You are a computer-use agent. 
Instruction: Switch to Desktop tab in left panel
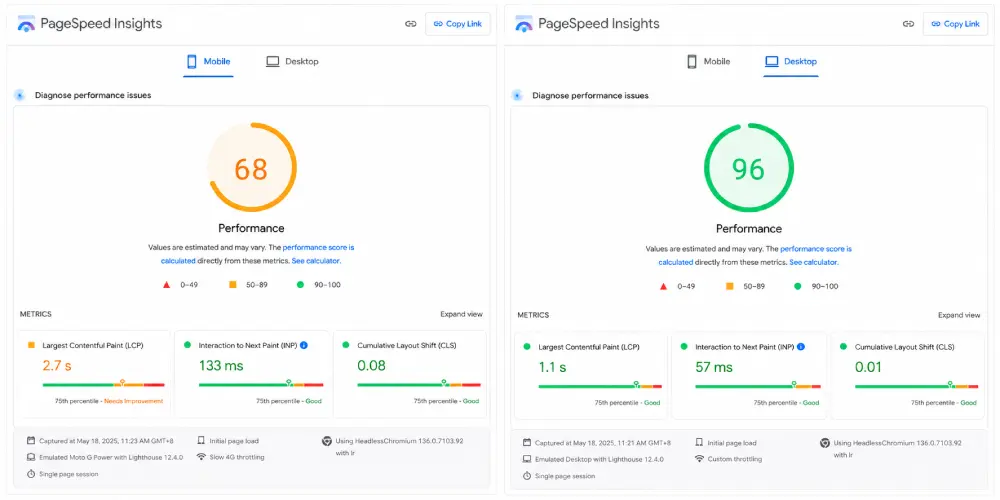(x=292, y=62)
